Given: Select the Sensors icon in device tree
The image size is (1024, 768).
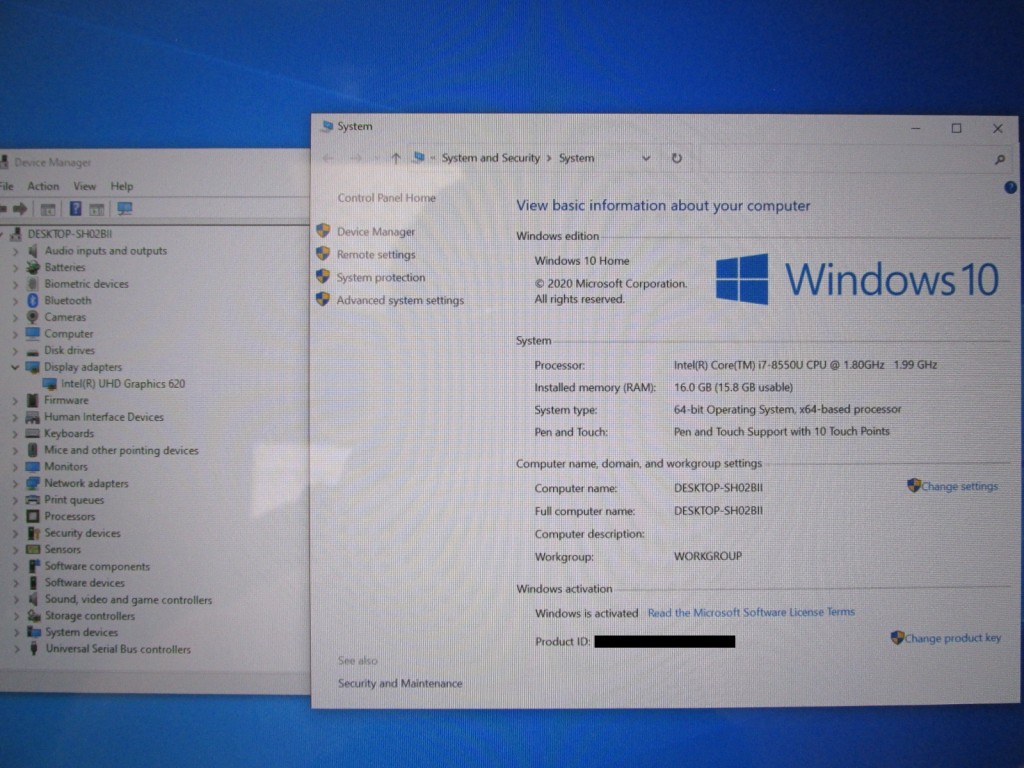Looking at the screenshot, I should [x=33, y=550].
